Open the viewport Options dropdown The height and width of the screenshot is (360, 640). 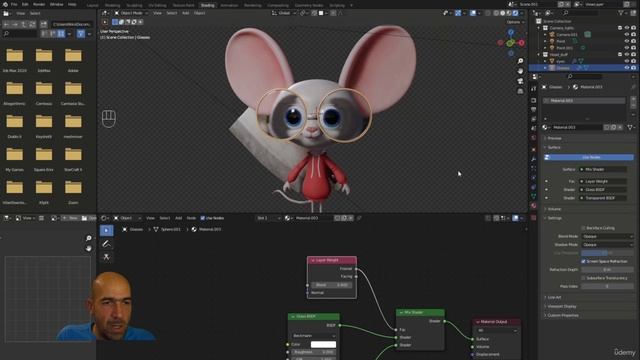pos(515,22)
